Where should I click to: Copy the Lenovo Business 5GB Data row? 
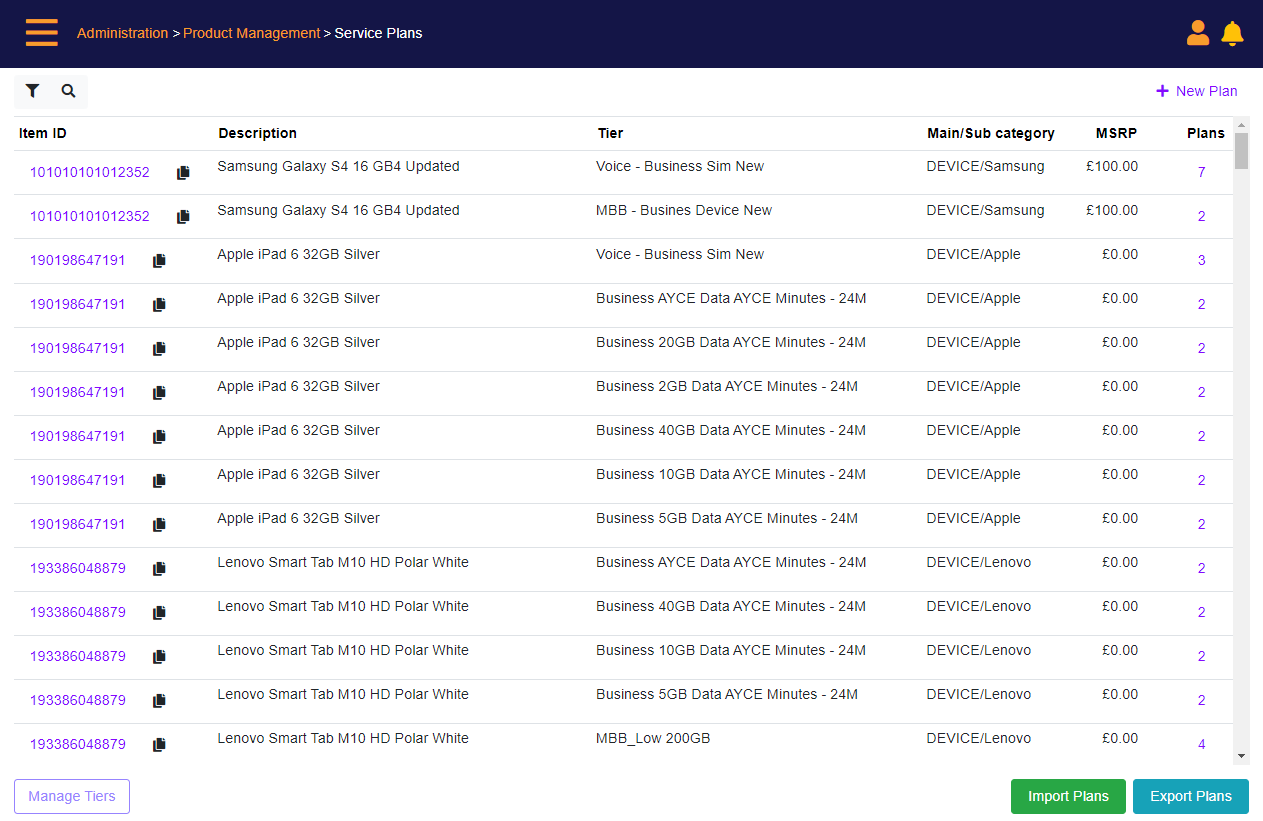click(159, 701)
